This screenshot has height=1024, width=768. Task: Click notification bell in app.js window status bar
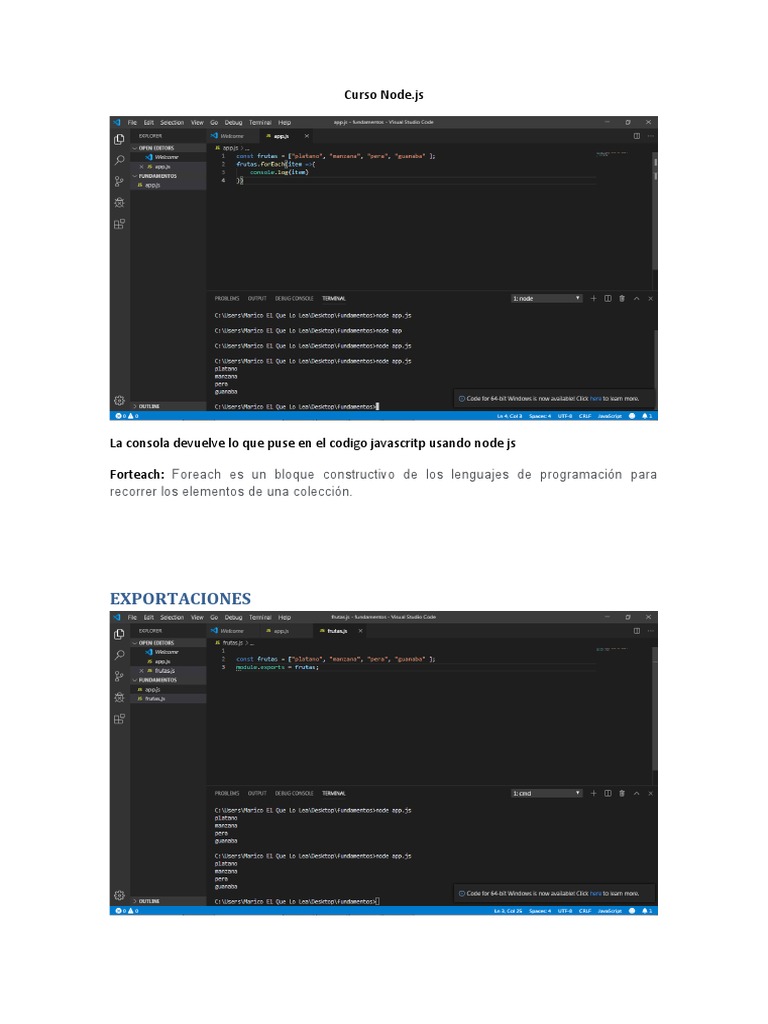point(647,416)
